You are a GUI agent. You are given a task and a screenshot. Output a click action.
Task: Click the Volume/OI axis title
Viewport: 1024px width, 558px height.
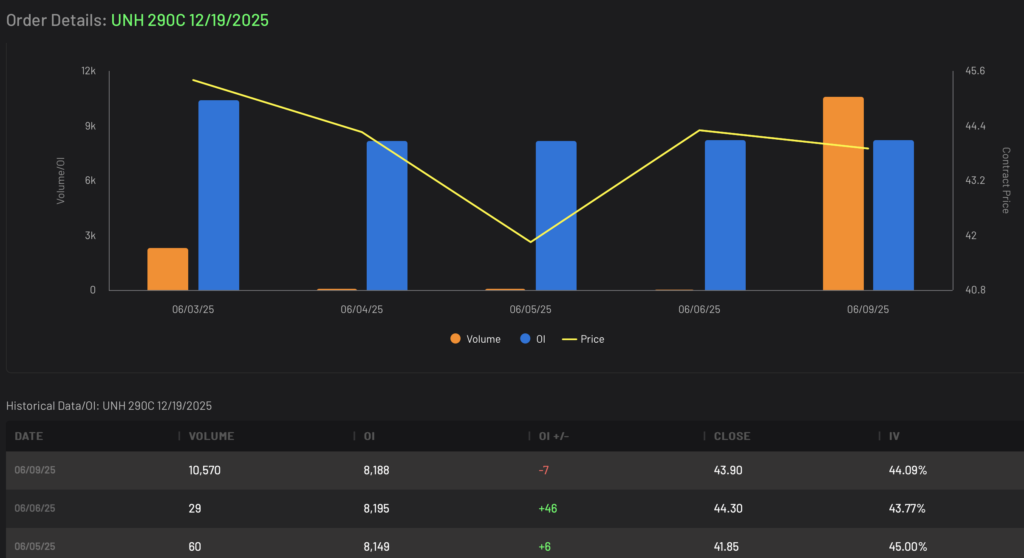pos(61,181)
